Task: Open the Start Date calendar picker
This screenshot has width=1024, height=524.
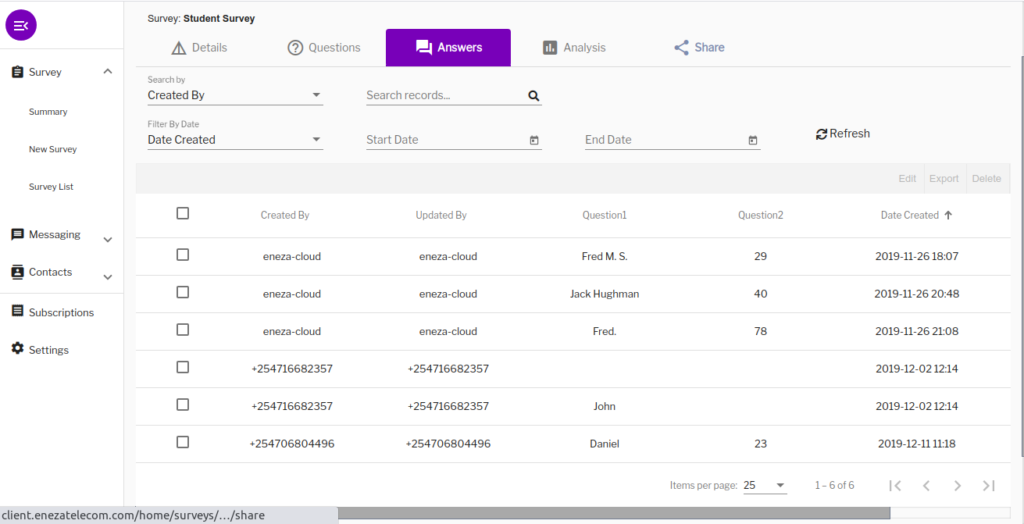Action: (x=534, y=140)
